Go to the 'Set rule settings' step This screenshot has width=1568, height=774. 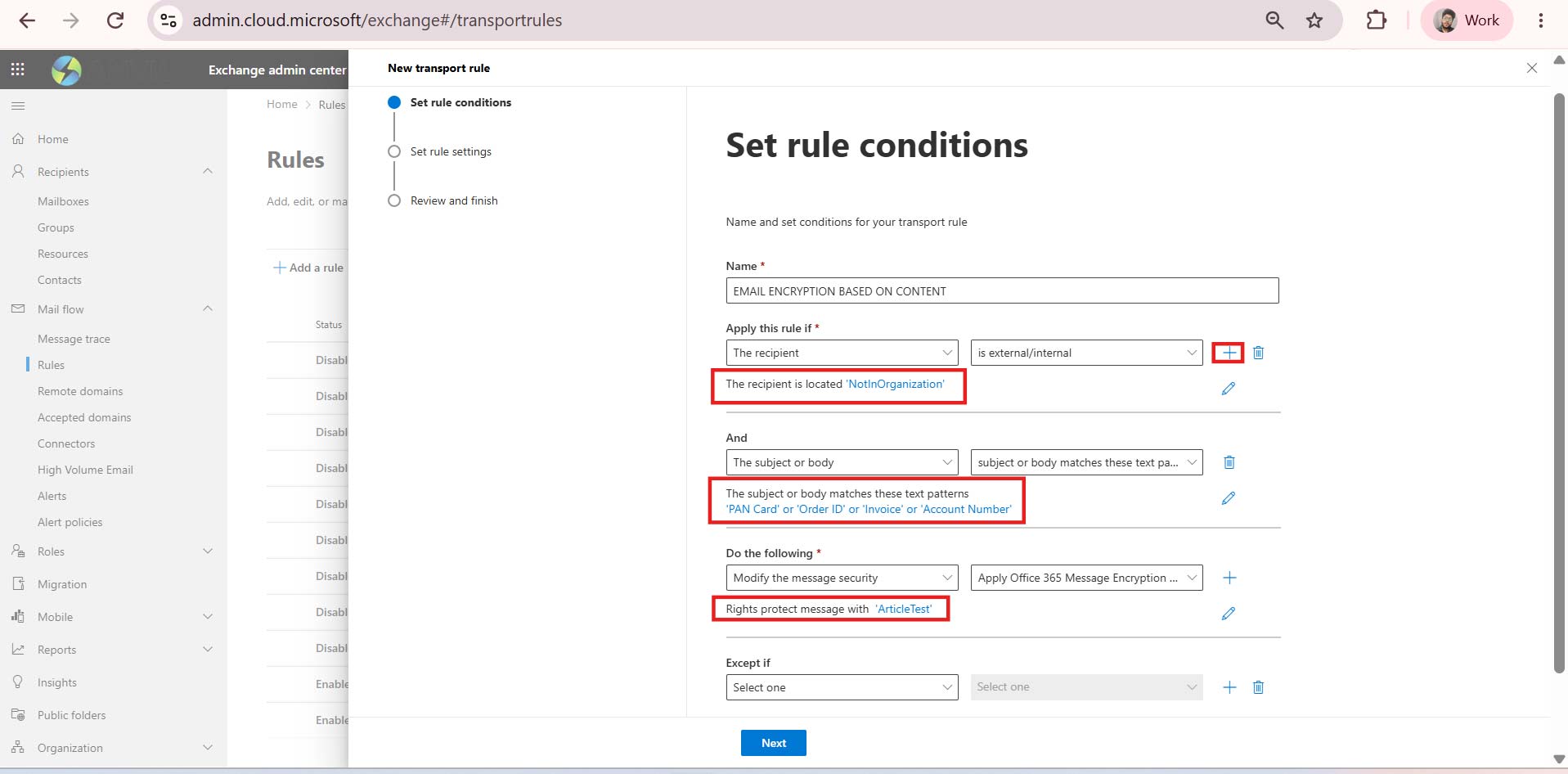pos(451,151)
